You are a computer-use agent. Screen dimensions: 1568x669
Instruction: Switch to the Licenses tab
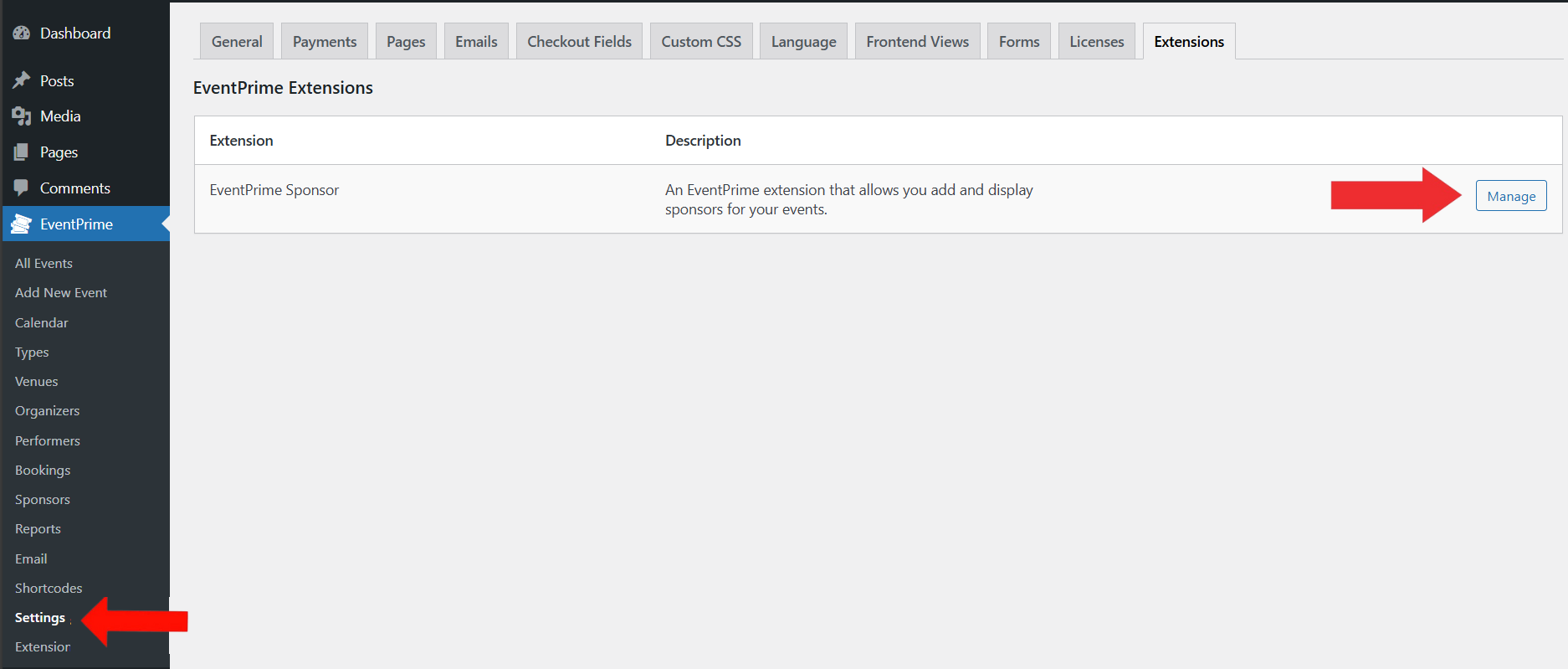pos(1096,42)
